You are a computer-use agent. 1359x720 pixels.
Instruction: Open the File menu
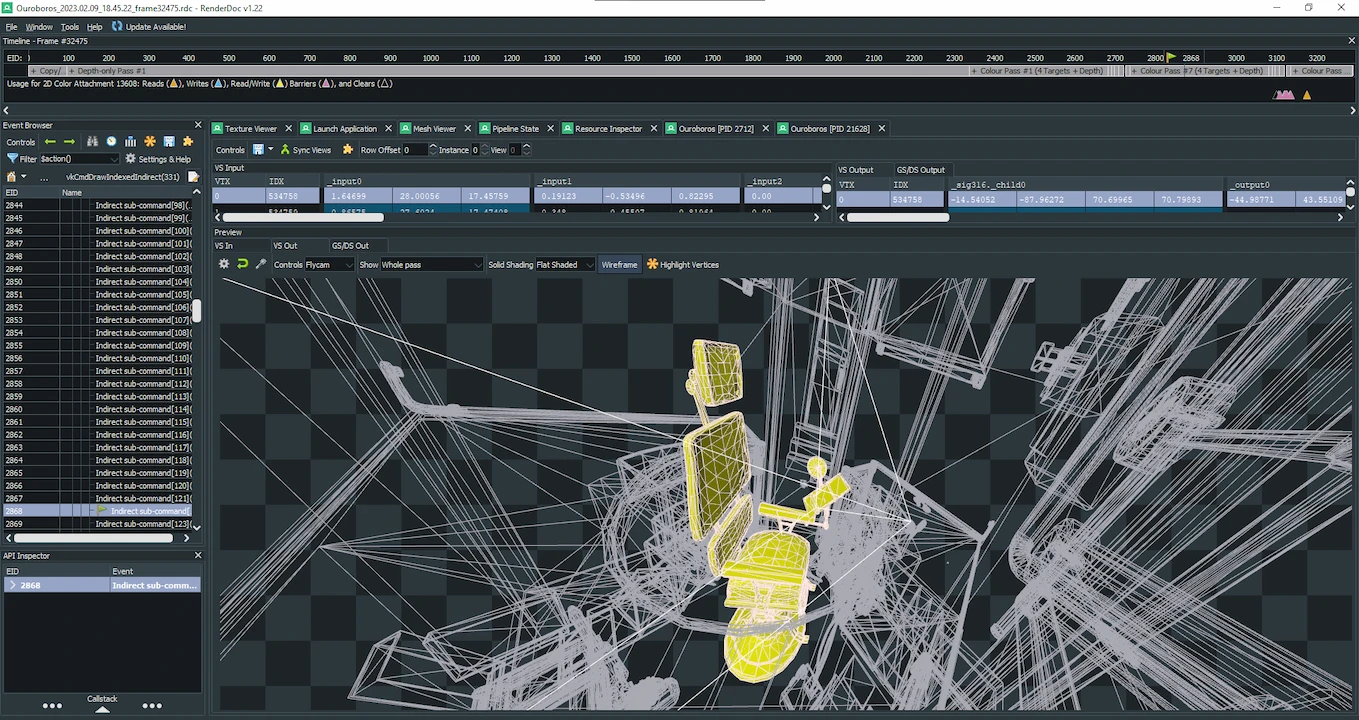point(11,27)
